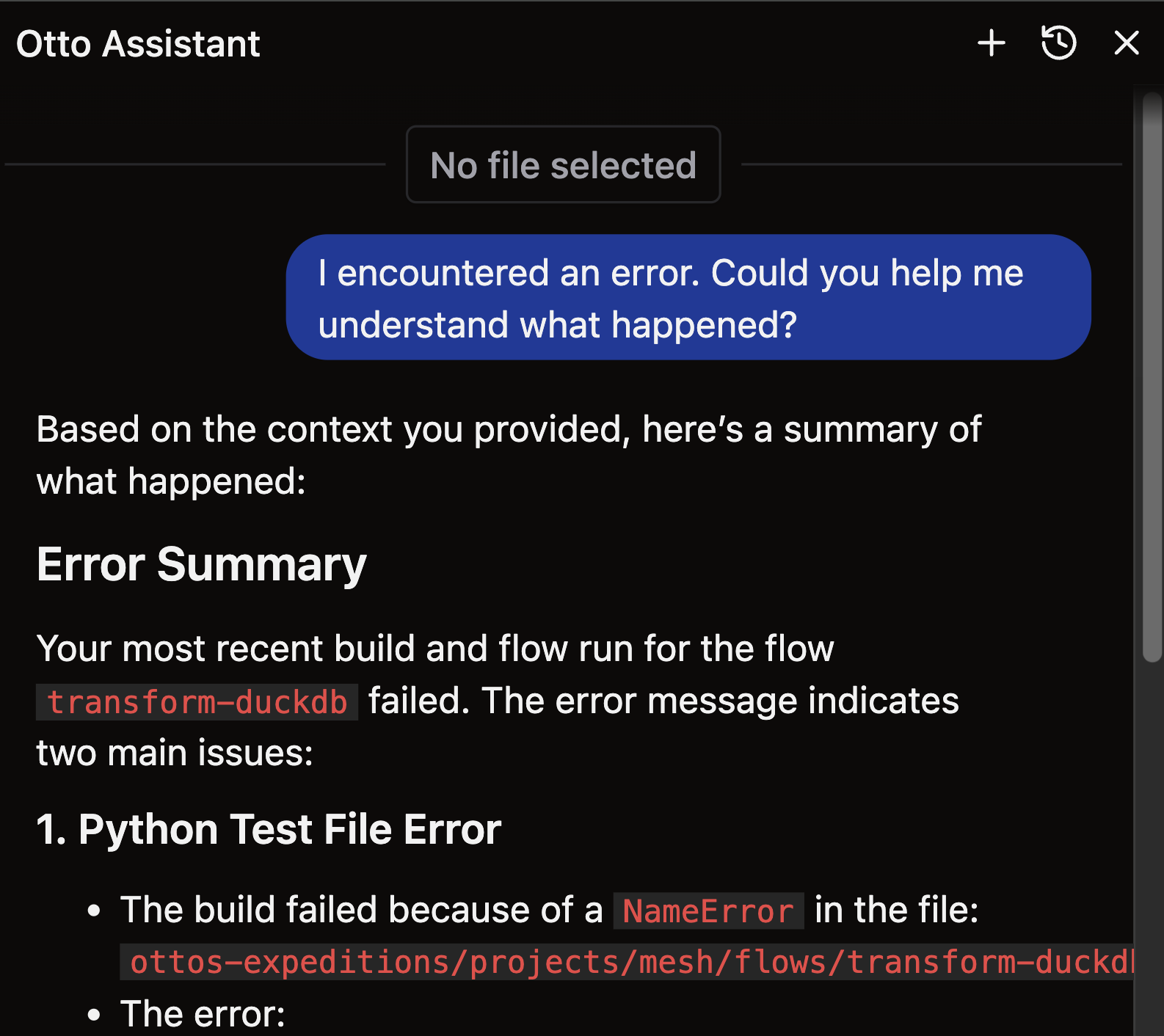
Task: Click the 'Your most recent build' sentence
Action: [x=434, y=649]
